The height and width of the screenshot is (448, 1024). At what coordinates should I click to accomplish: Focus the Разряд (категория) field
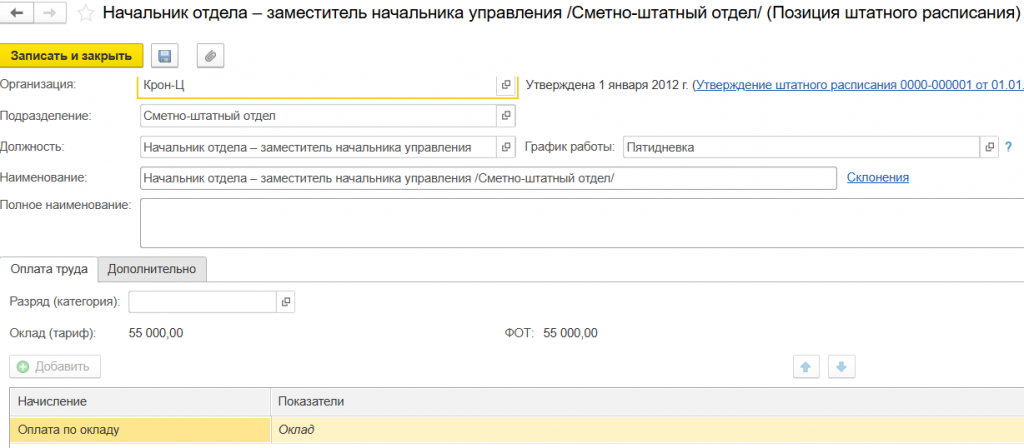(x=203, y=302)
